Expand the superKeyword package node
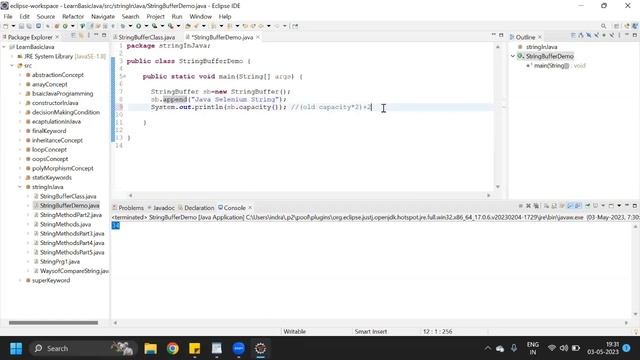 click(x=20, y=280)
